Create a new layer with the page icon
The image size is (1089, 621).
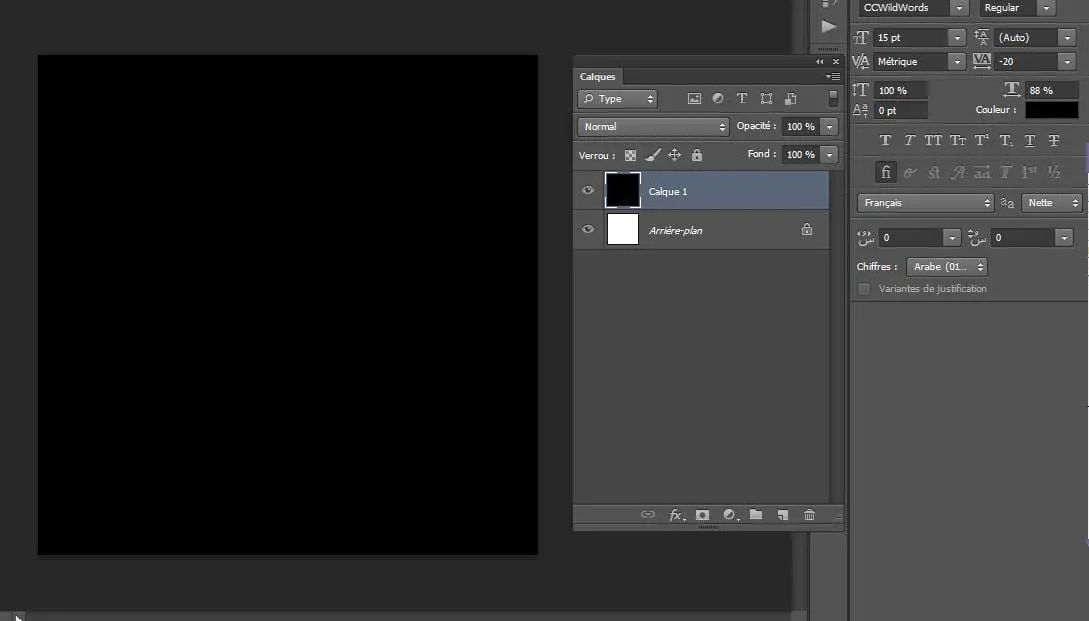pos(783,515)
